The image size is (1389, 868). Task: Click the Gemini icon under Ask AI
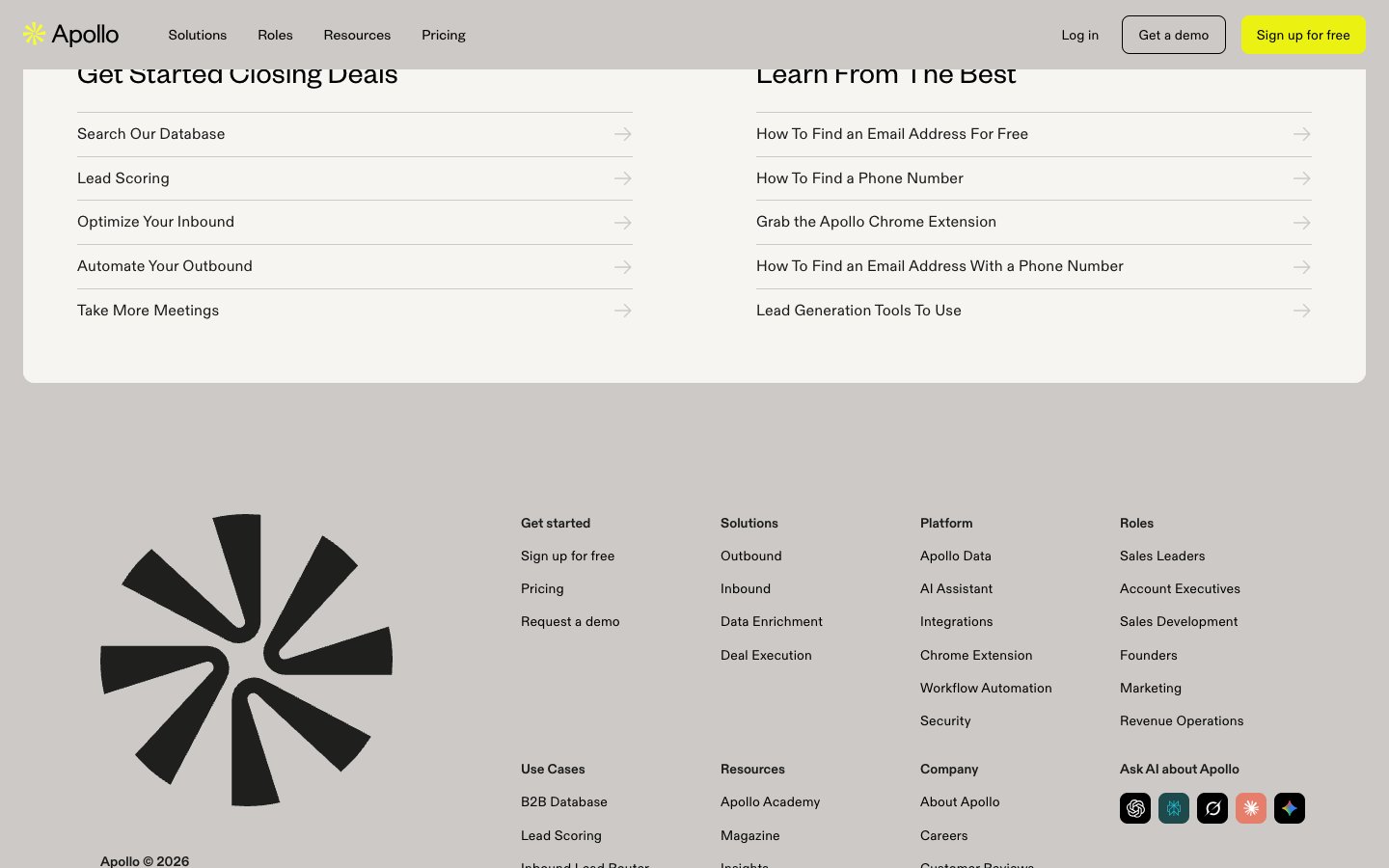click(x=1290, y=808)
